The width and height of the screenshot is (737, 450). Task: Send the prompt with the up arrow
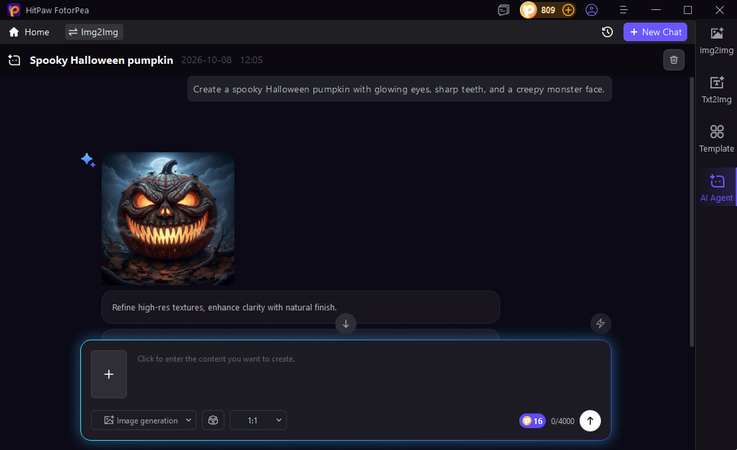[x=590, y=421]
